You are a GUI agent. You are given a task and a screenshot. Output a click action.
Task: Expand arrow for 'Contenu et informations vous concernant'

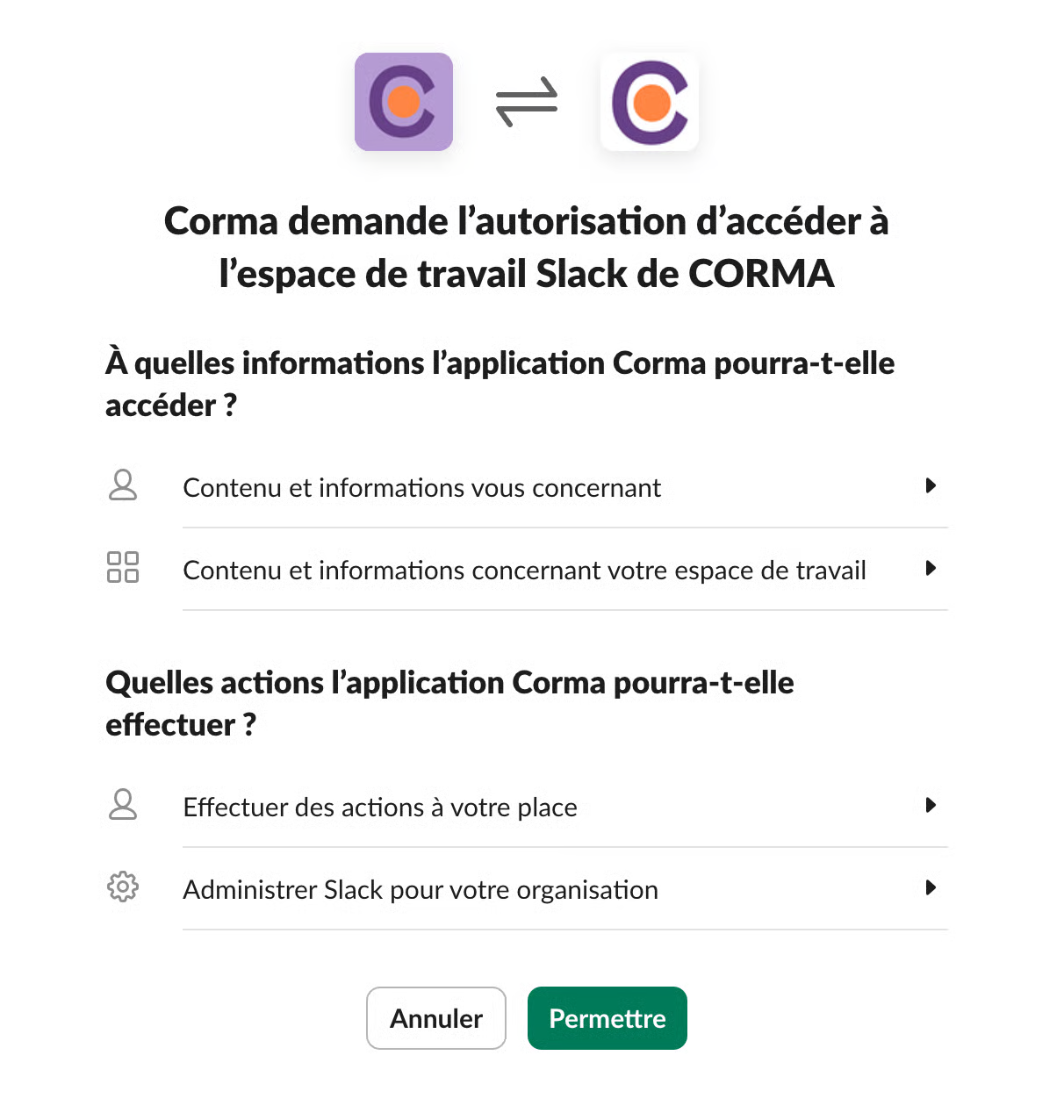click(x=931, y=485)
